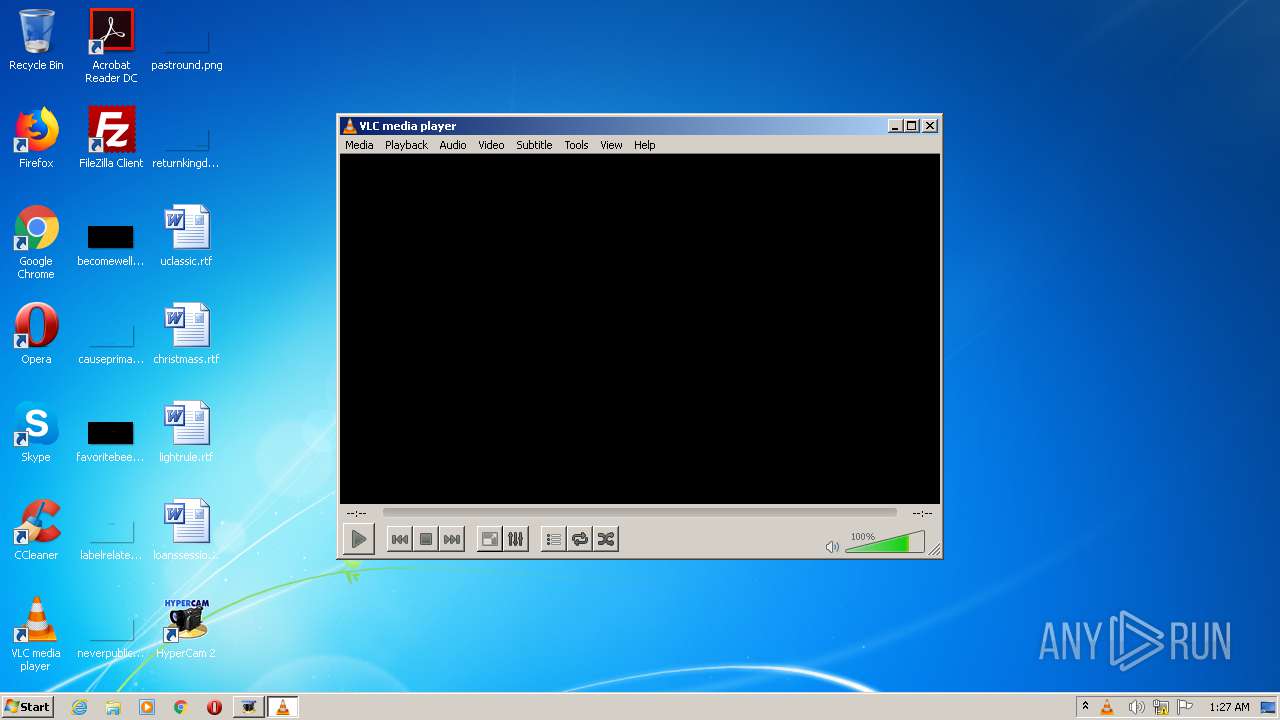
Task: Launch Internet Explorer from taskbar
Action: coord(80,707)
